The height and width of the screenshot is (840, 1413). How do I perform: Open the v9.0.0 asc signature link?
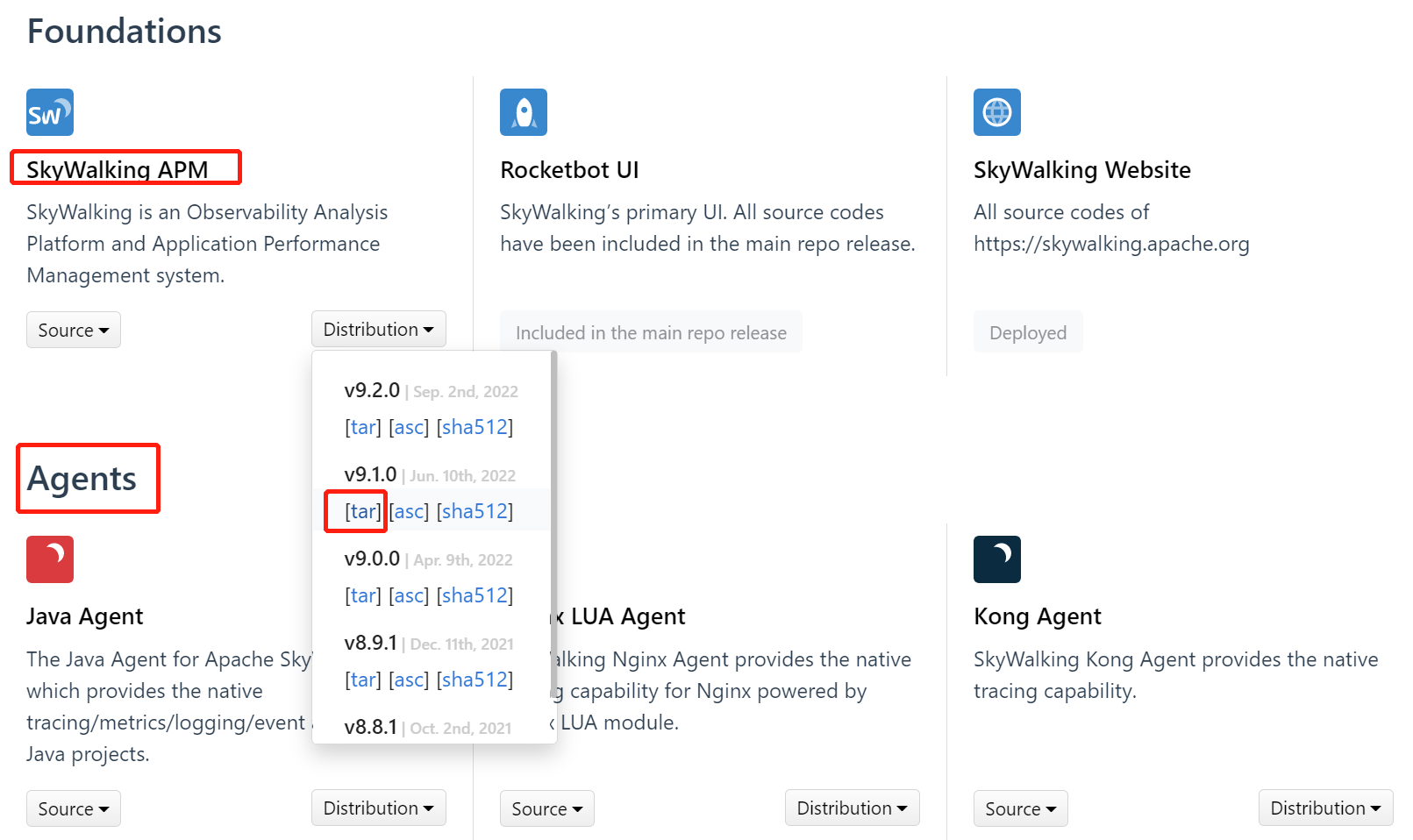(x=409, y=595)
